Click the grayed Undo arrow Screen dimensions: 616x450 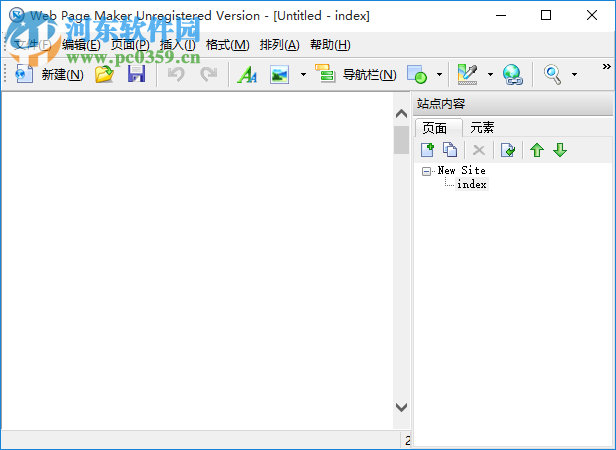176,74
